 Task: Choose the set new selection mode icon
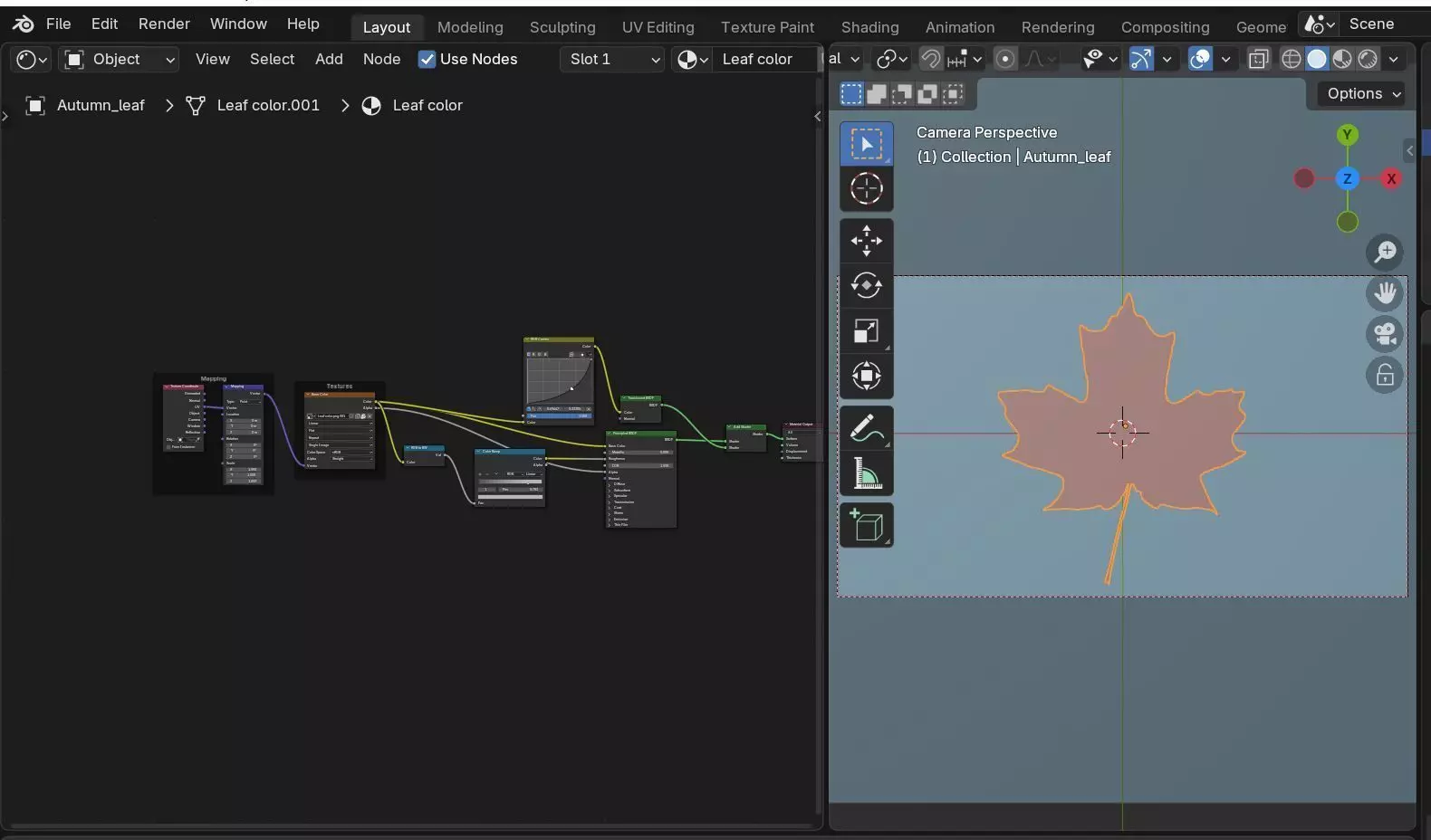[851, 94]
